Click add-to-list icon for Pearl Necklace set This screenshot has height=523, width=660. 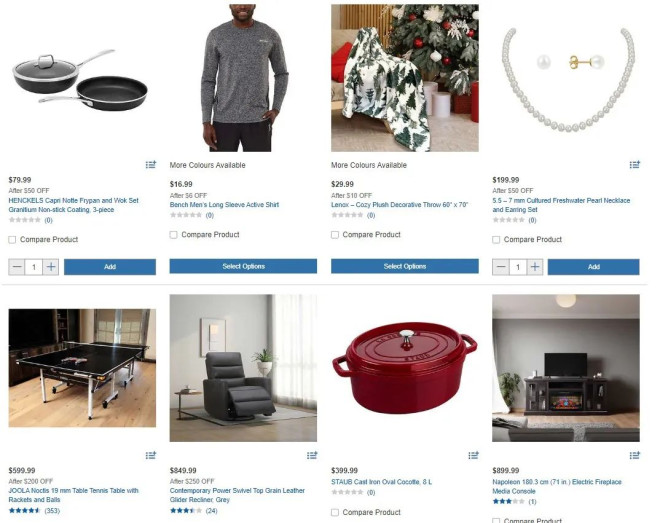(x=635, y=165)
